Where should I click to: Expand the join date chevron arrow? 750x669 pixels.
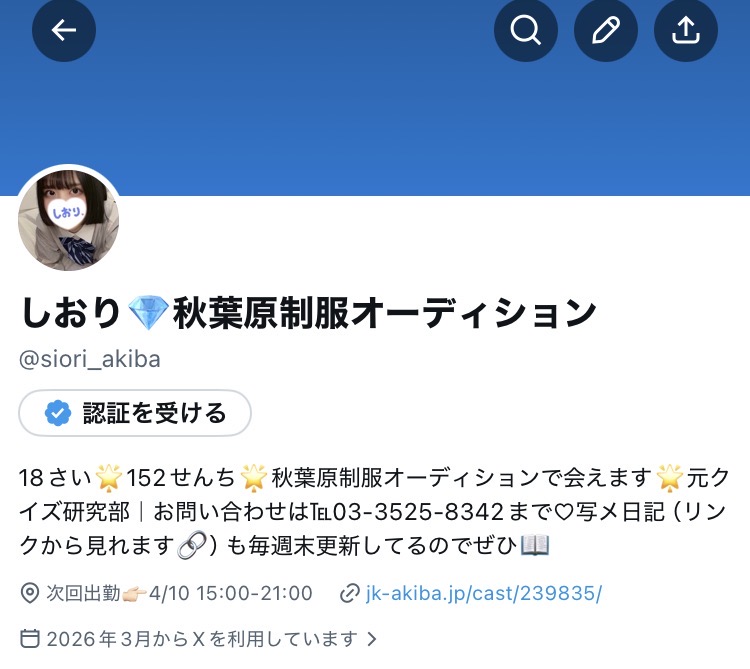pos(372,638)
